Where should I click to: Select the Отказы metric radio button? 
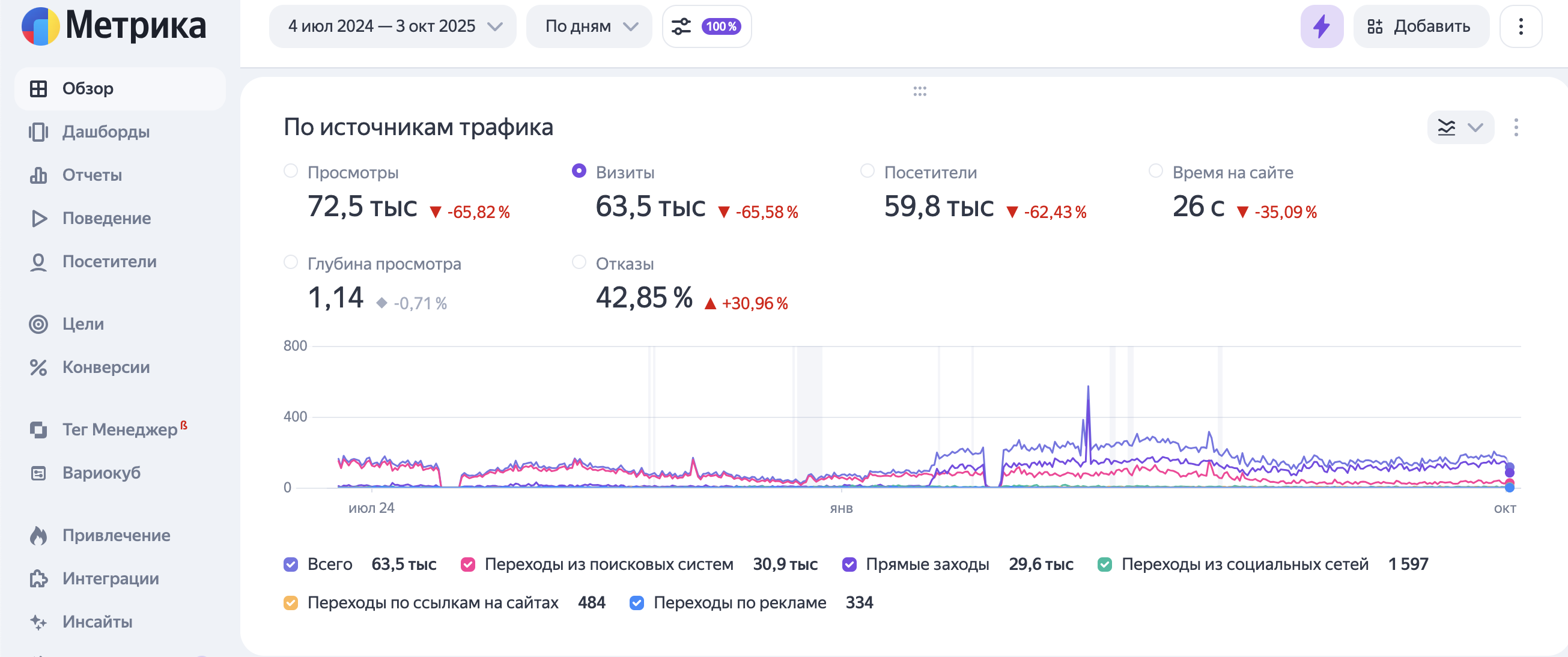coord(579,263)
